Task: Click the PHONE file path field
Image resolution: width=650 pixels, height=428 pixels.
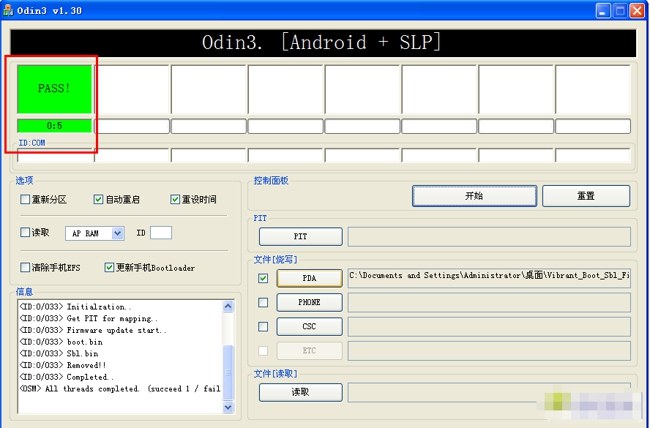Action: pyautogui.click(x=489, y=302)
